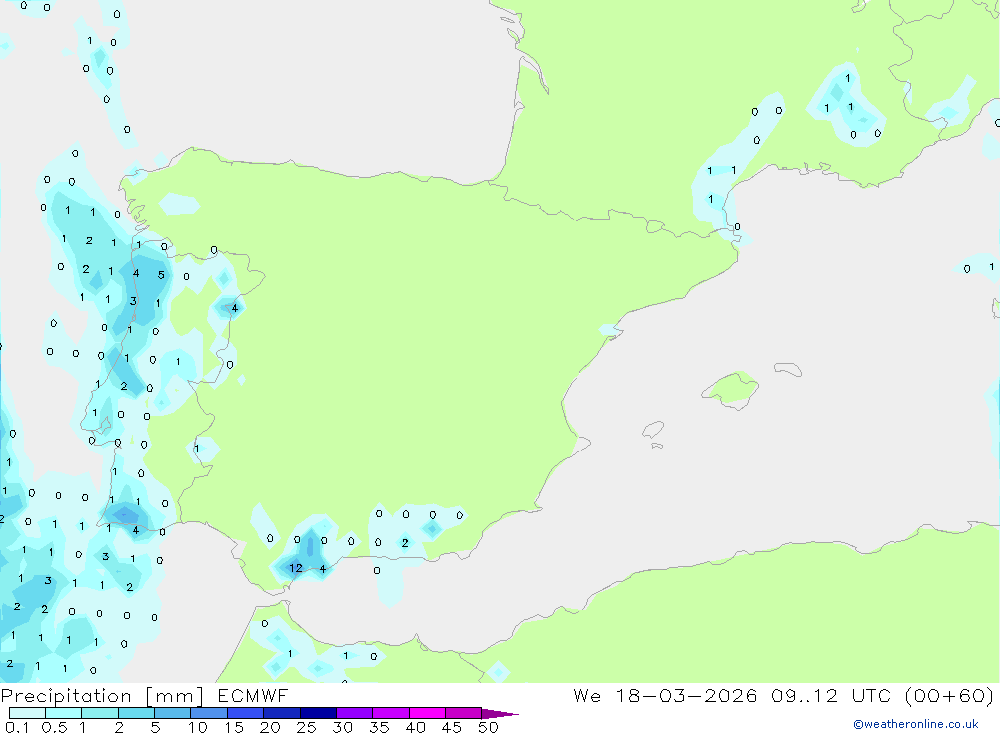Click the 15–20 mm legend color swatch
The height and width of the screenshot is (733, 1000).
pyautogui.click(x=245, y=714)
